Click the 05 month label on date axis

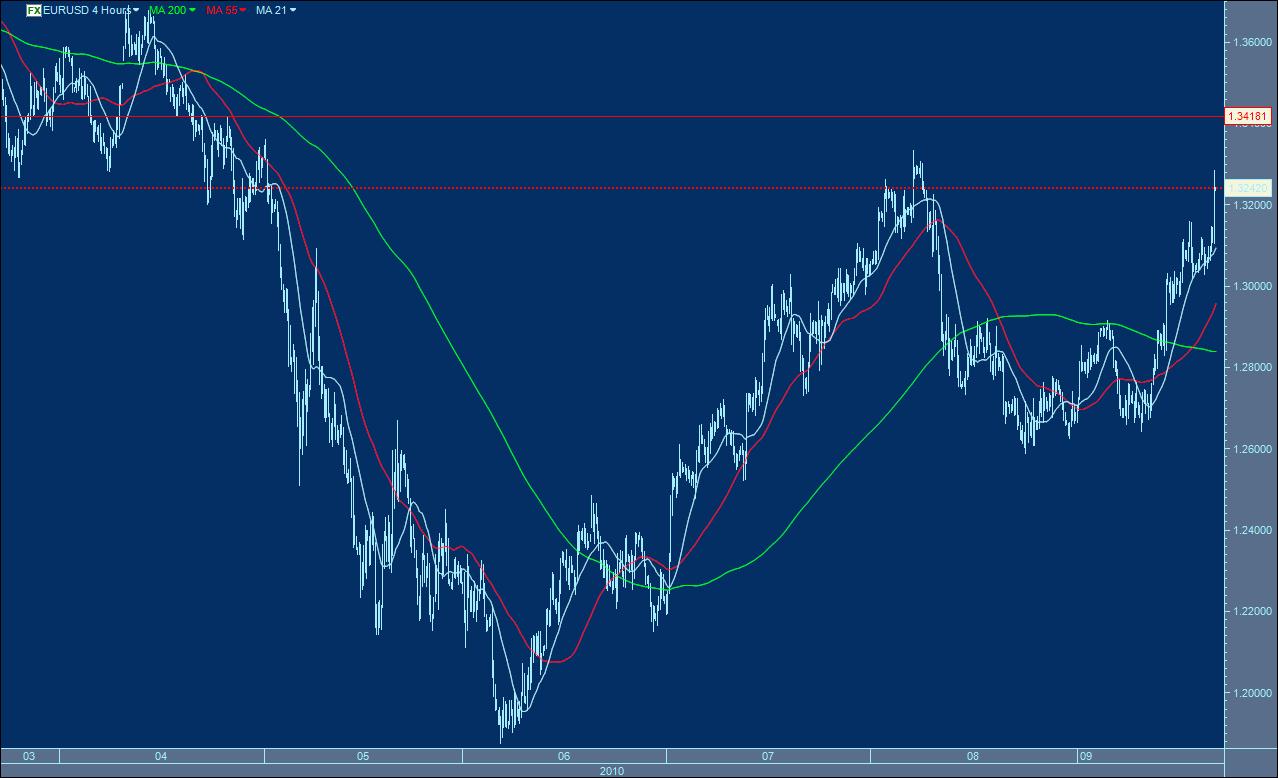[x=362, y=757]
